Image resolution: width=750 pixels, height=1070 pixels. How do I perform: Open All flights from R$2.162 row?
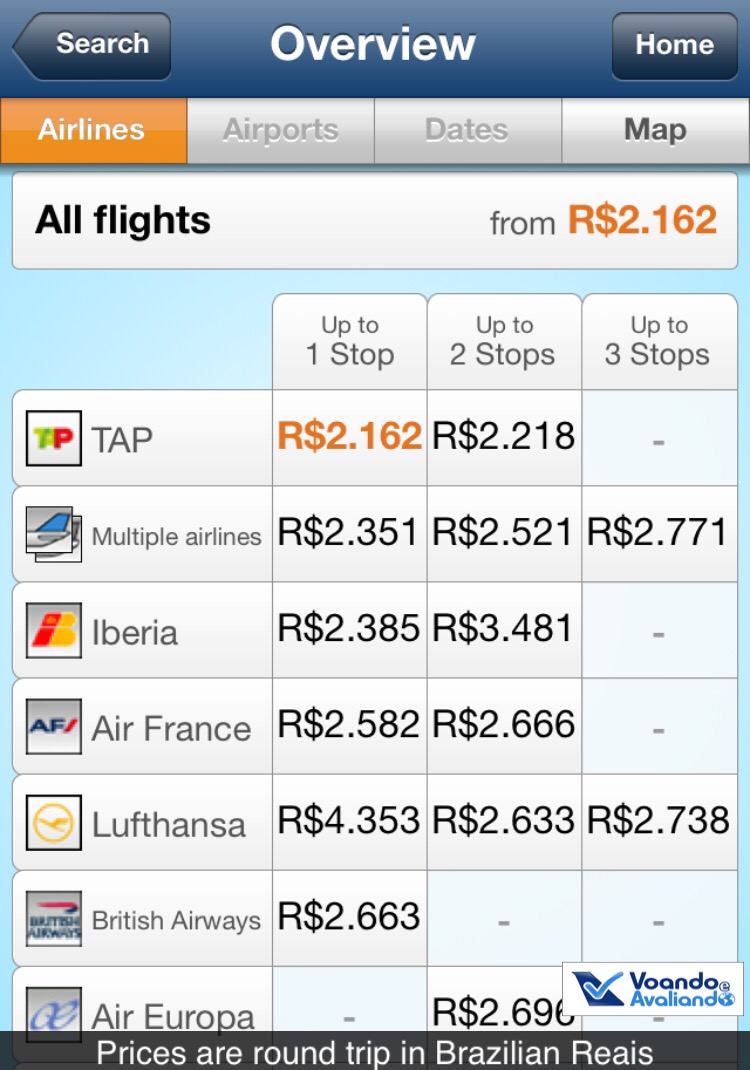375,220
